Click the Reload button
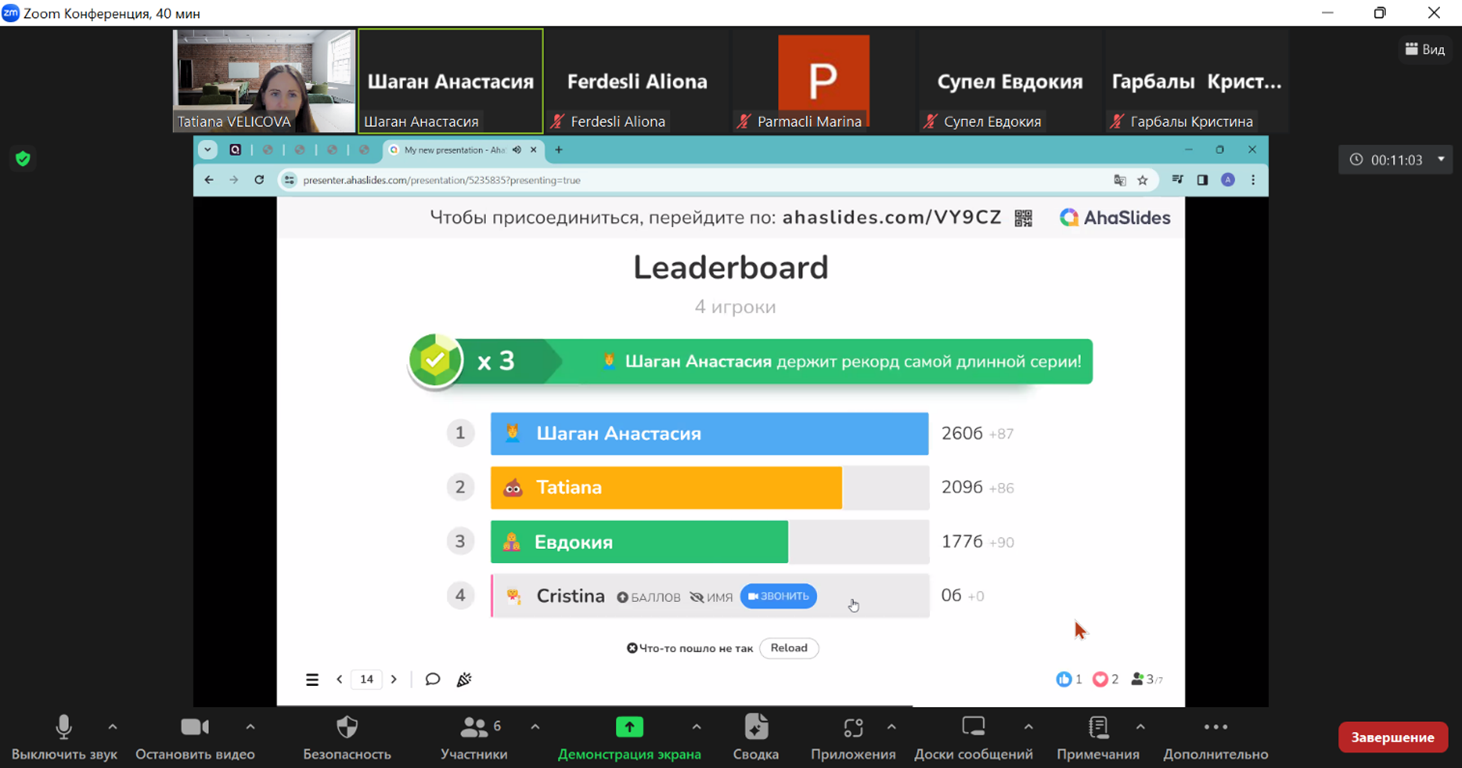1462x768 pixels. click(789, 648)
